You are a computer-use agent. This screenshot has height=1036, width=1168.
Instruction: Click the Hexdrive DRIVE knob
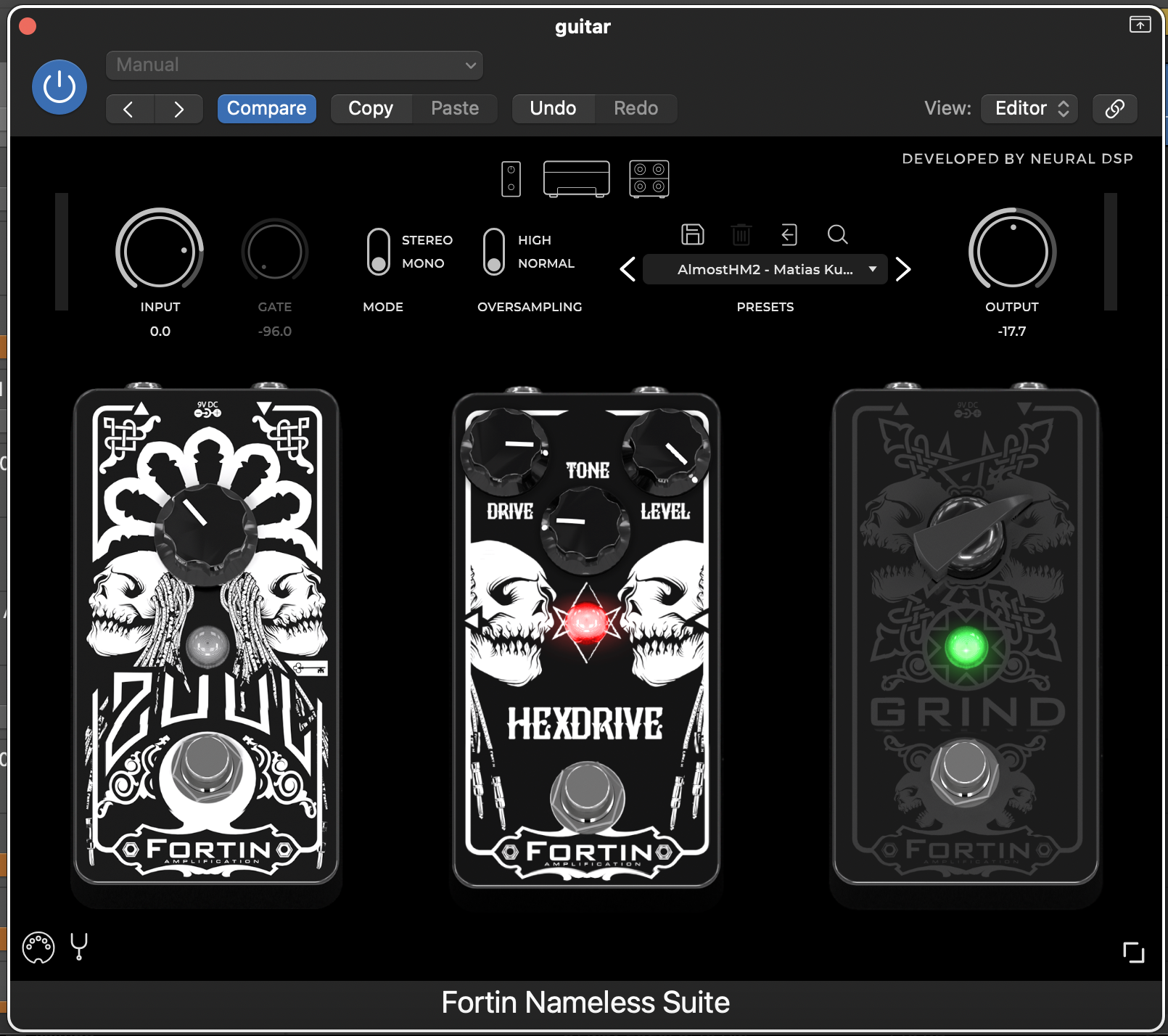(506, 450)
